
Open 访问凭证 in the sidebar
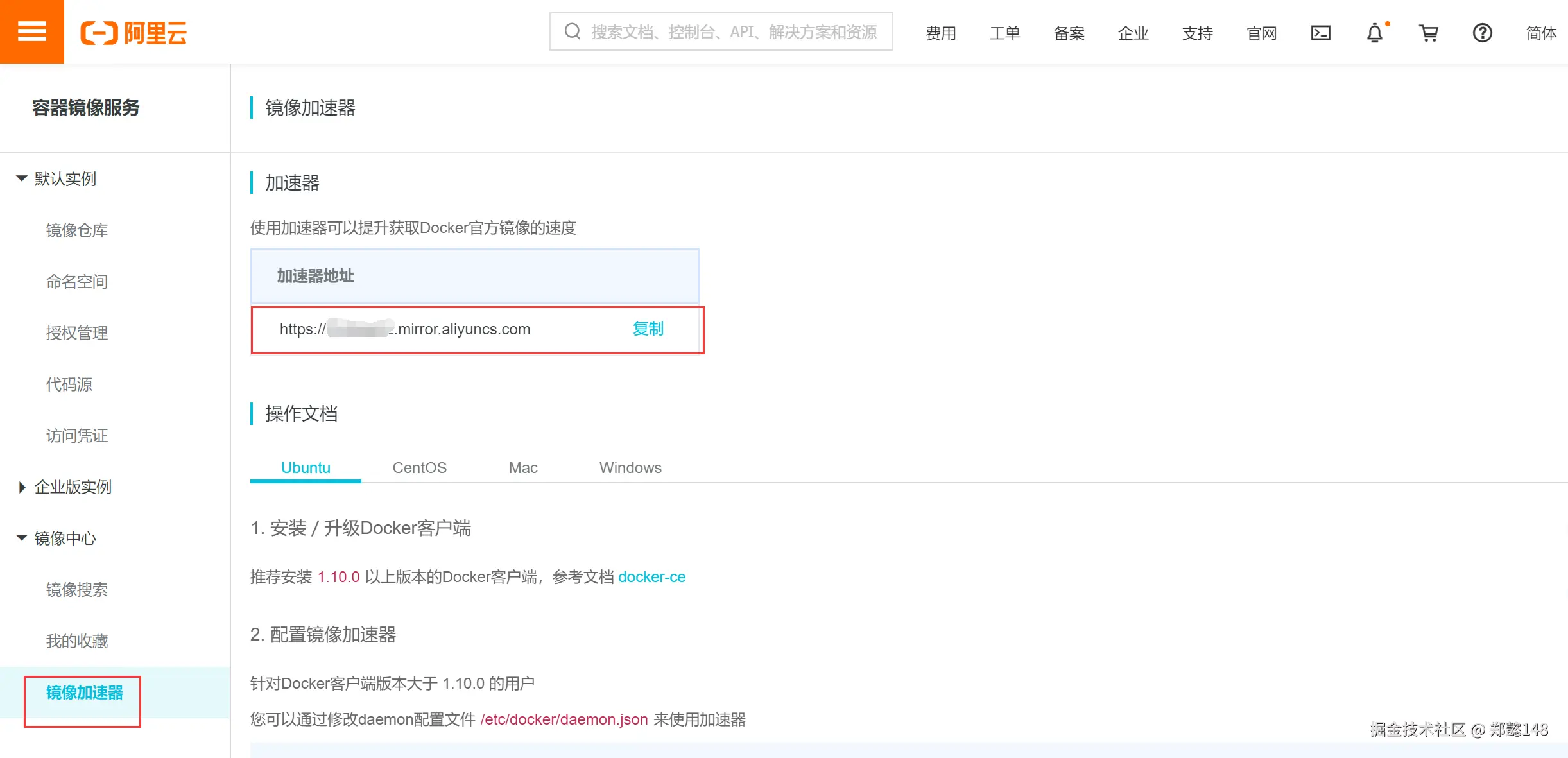(x=77, y=436)
